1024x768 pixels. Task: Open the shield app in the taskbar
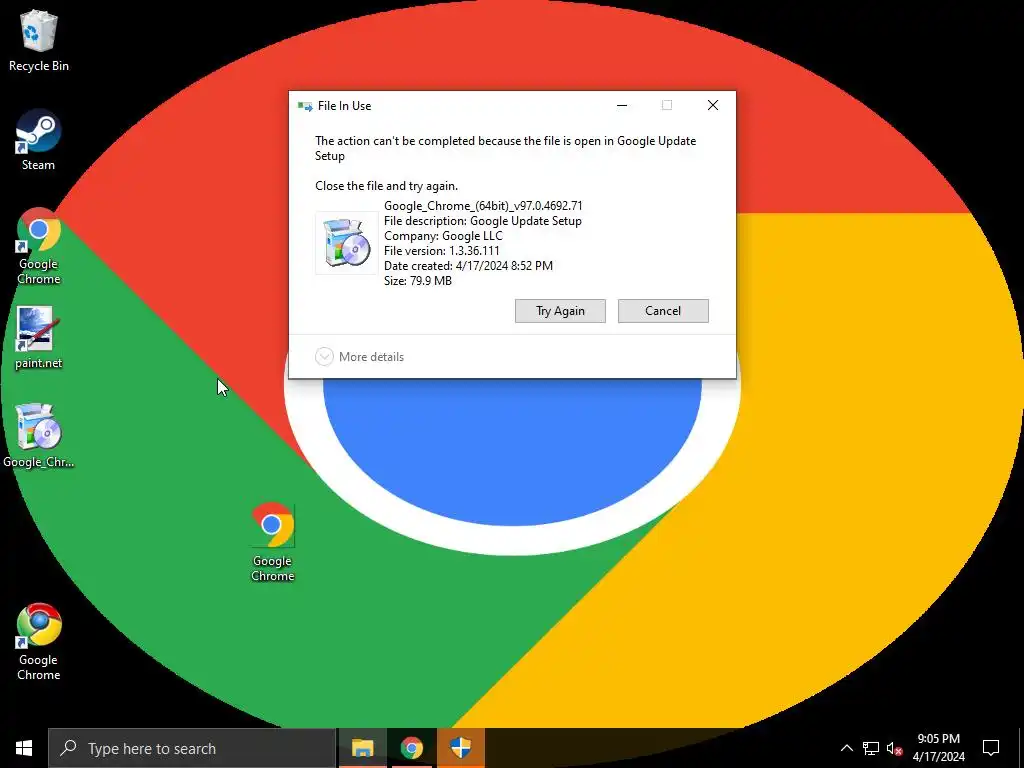click(x=461, y=748)
